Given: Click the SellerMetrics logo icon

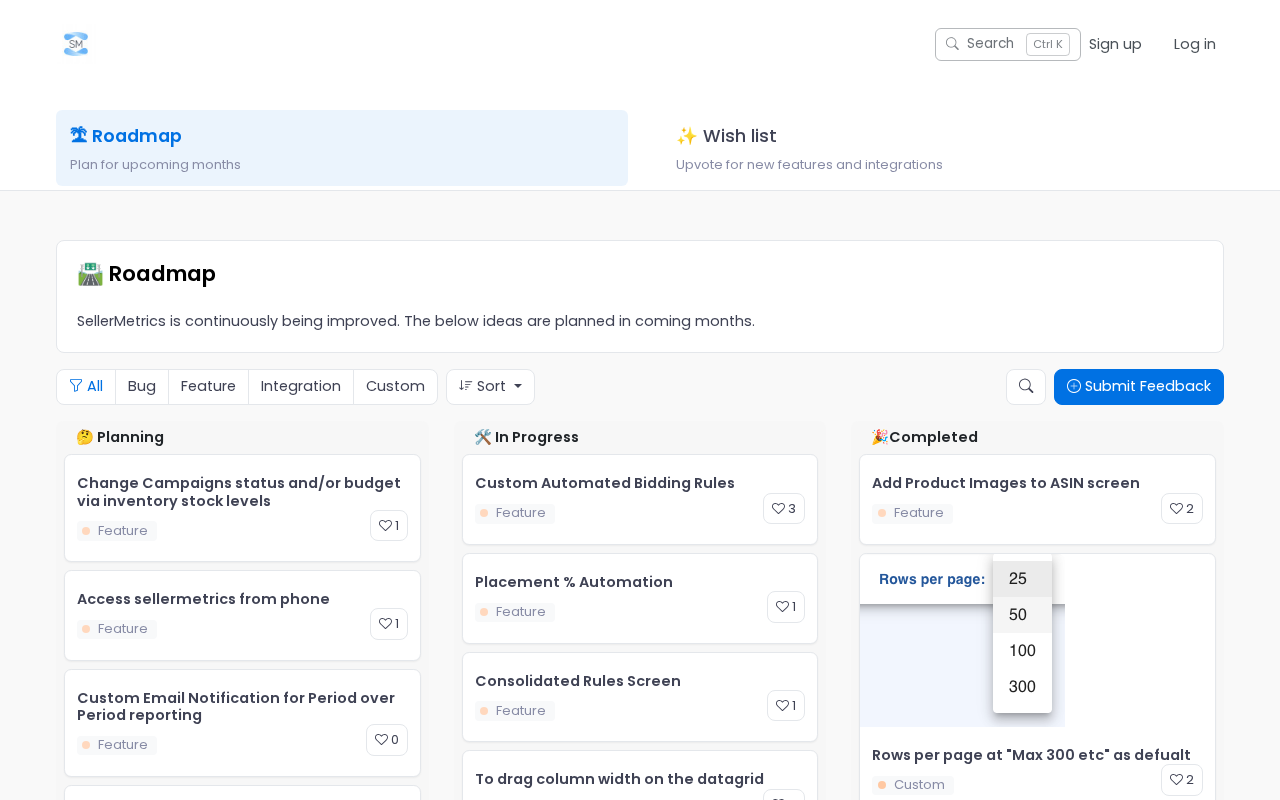Looking at the screenshot, I should point(76,44).
